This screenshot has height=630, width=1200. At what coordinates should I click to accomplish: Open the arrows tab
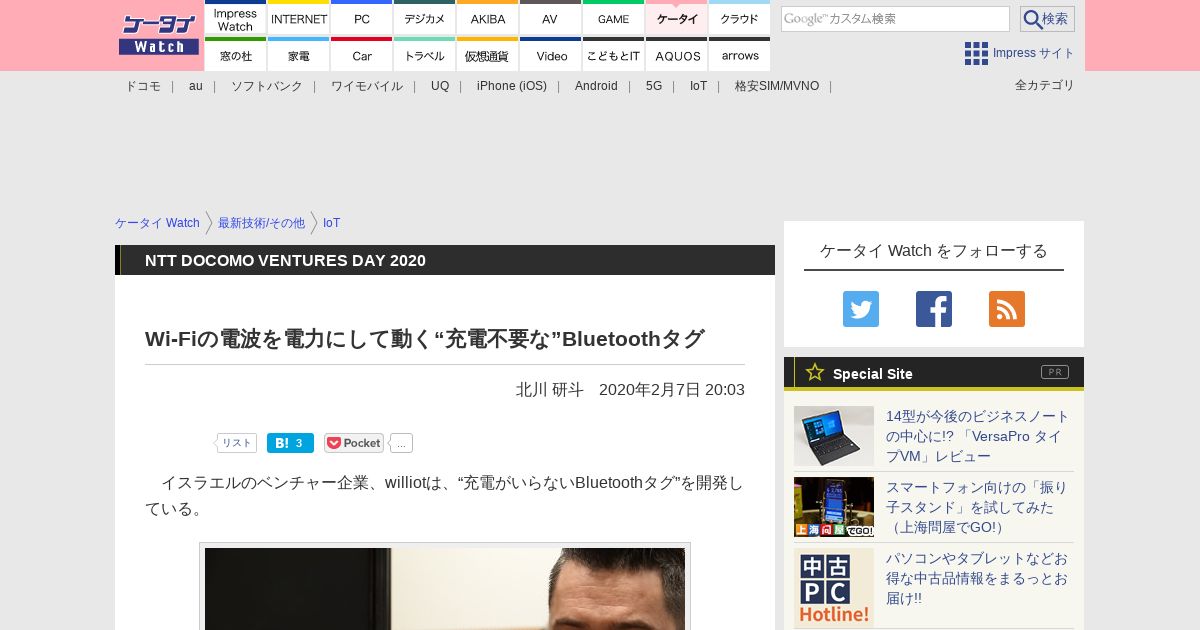(x=739, y=55)
